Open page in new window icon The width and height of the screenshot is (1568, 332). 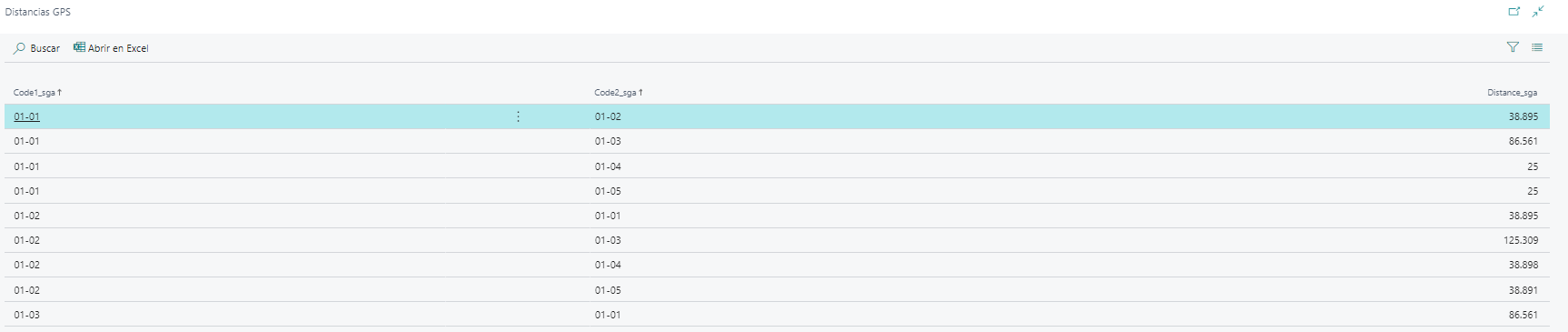(1514, 12)
